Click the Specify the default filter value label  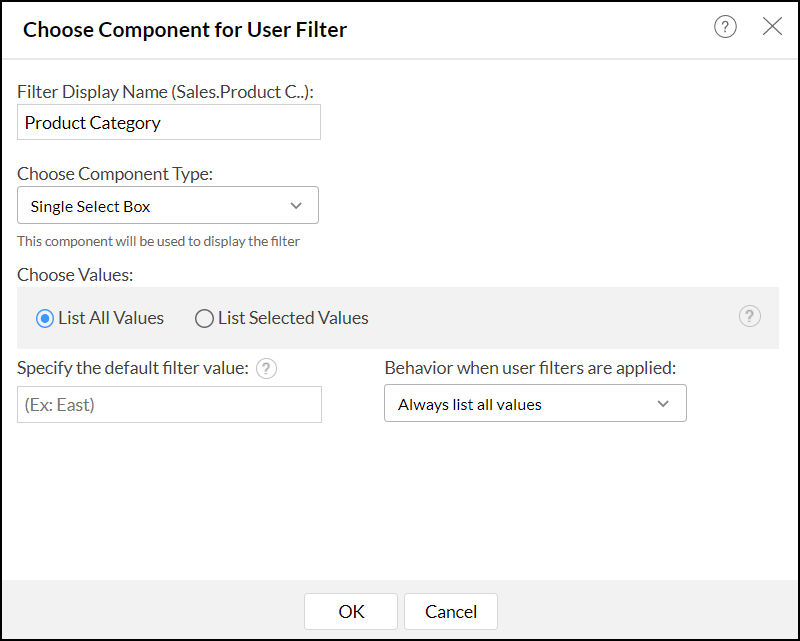[x=132, y=367]
